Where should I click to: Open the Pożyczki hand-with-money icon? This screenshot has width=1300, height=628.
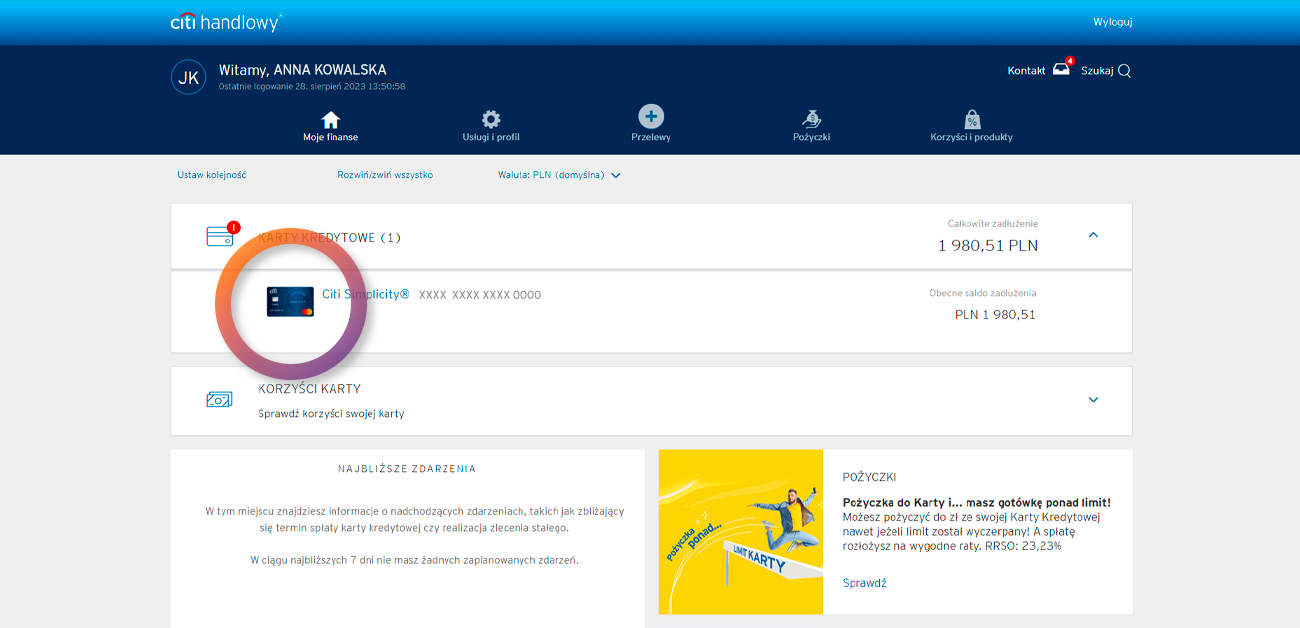click(812, 119)
